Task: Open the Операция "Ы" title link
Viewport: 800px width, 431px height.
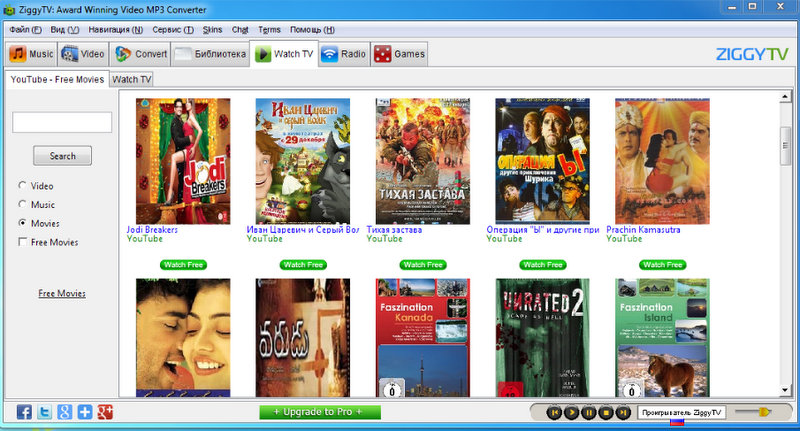Action: [x=543, y=230]
